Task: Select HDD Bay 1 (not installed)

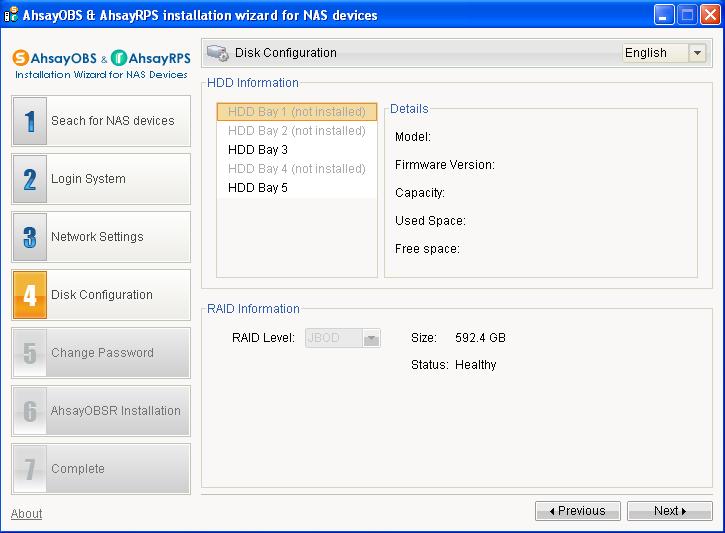Action: point(297,112)
